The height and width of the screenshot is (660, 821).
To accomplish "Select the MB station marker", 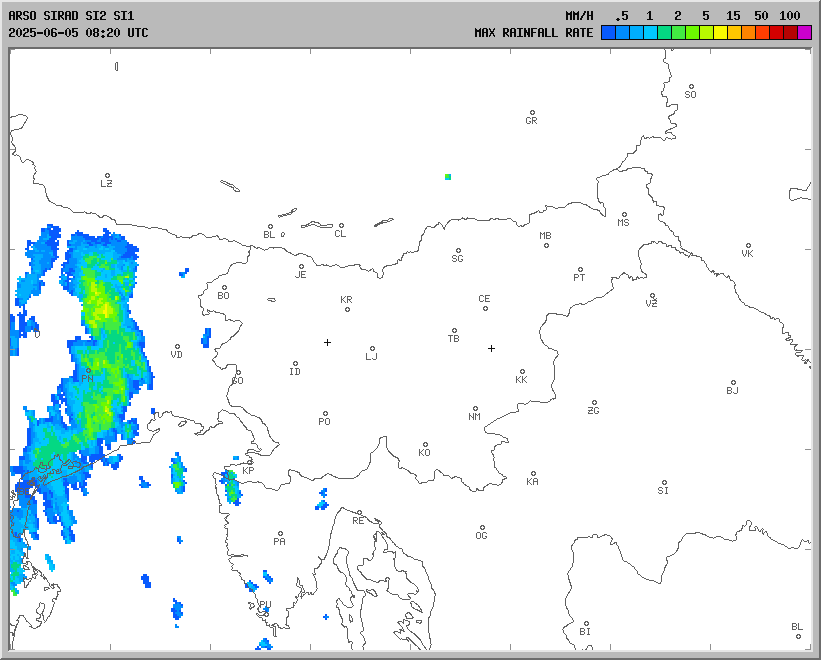I will pyautogui.click(x=546, y=245).
